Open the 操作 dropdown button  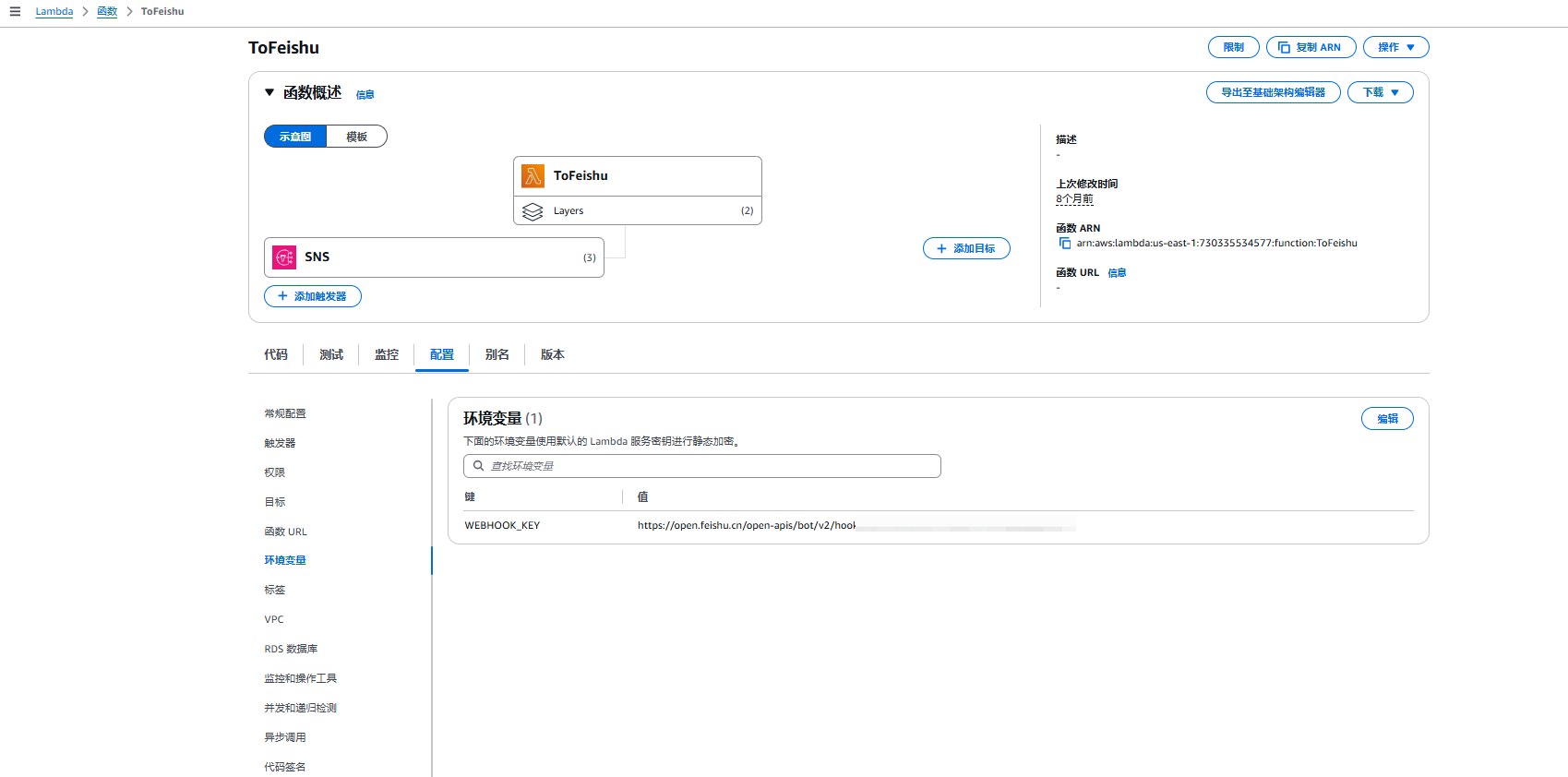(1395, 47)
